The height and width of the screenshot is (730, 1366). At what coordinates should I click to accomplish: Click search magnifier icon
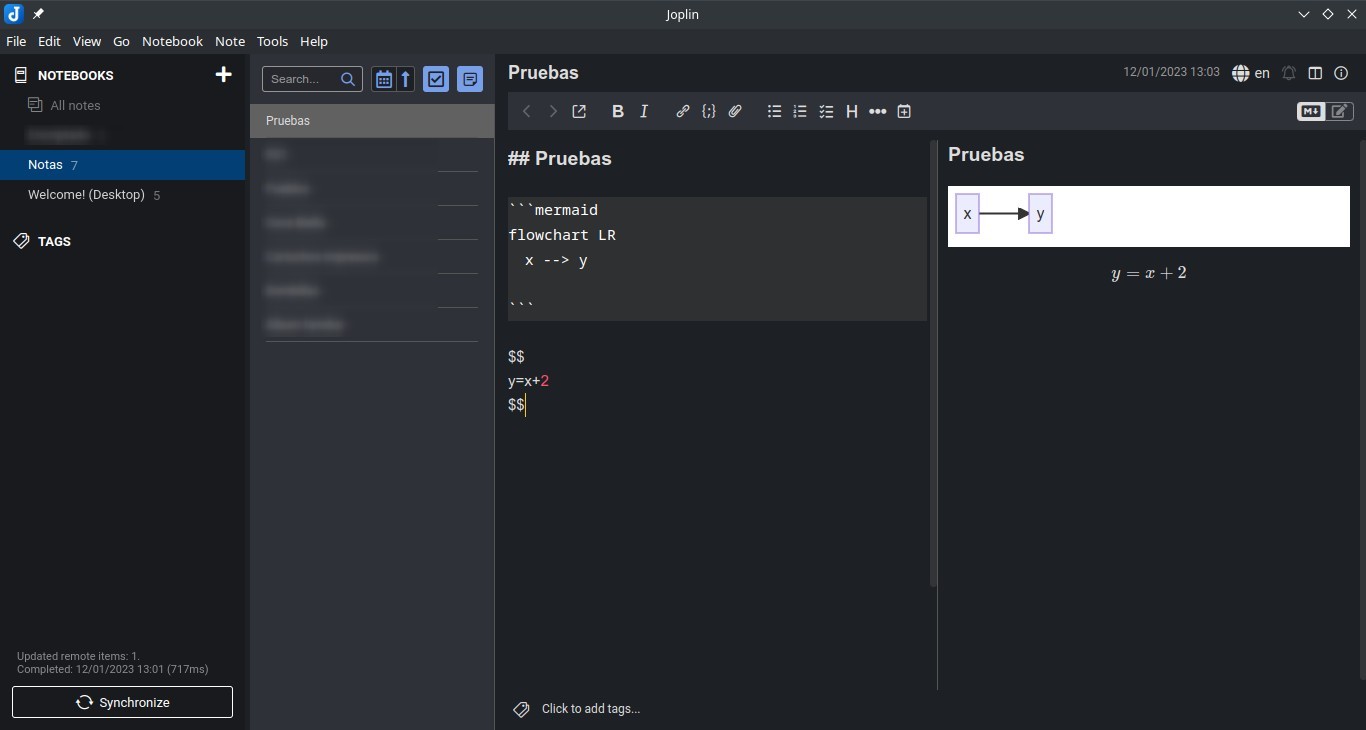348,79
